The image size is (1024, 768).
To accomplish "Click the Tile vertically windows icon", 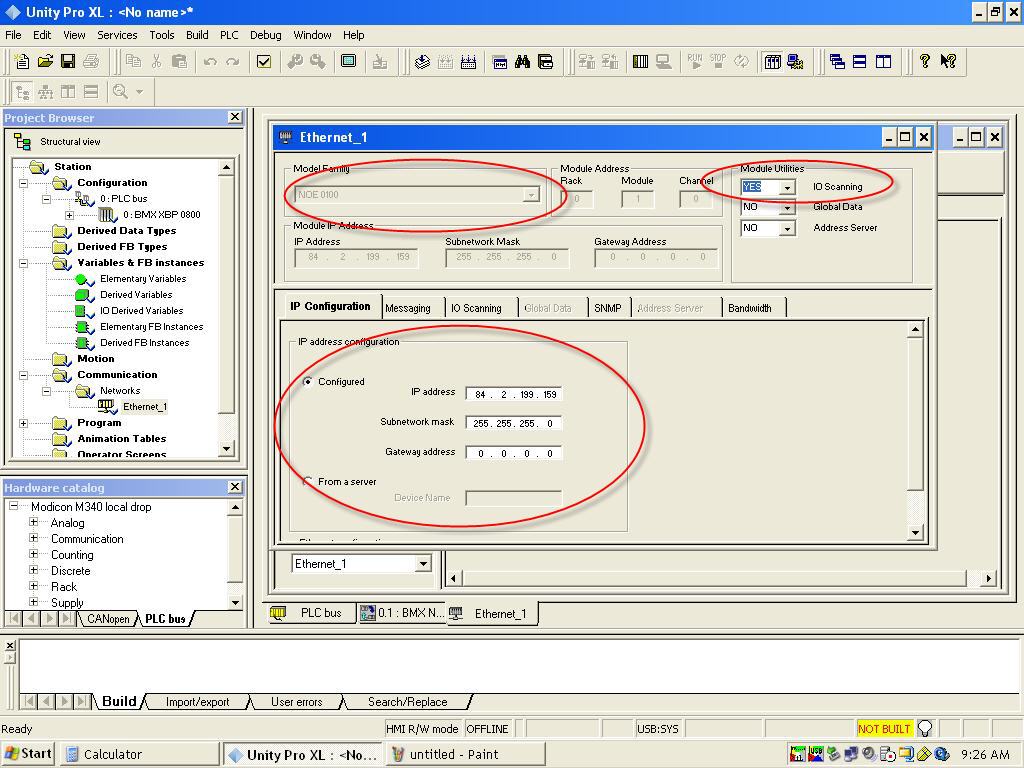I will point(883,61).
